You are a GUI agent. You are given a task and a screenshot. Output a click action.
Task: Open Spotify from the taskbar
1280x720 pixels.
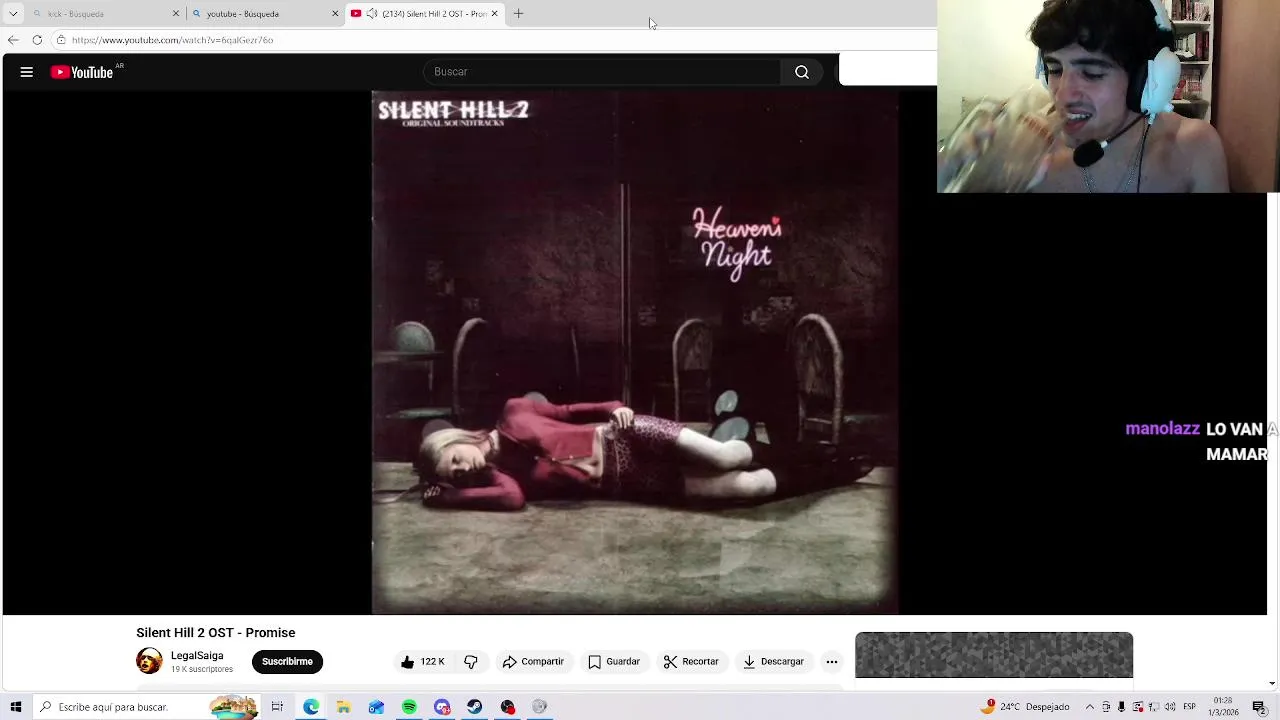pos(409,707)
